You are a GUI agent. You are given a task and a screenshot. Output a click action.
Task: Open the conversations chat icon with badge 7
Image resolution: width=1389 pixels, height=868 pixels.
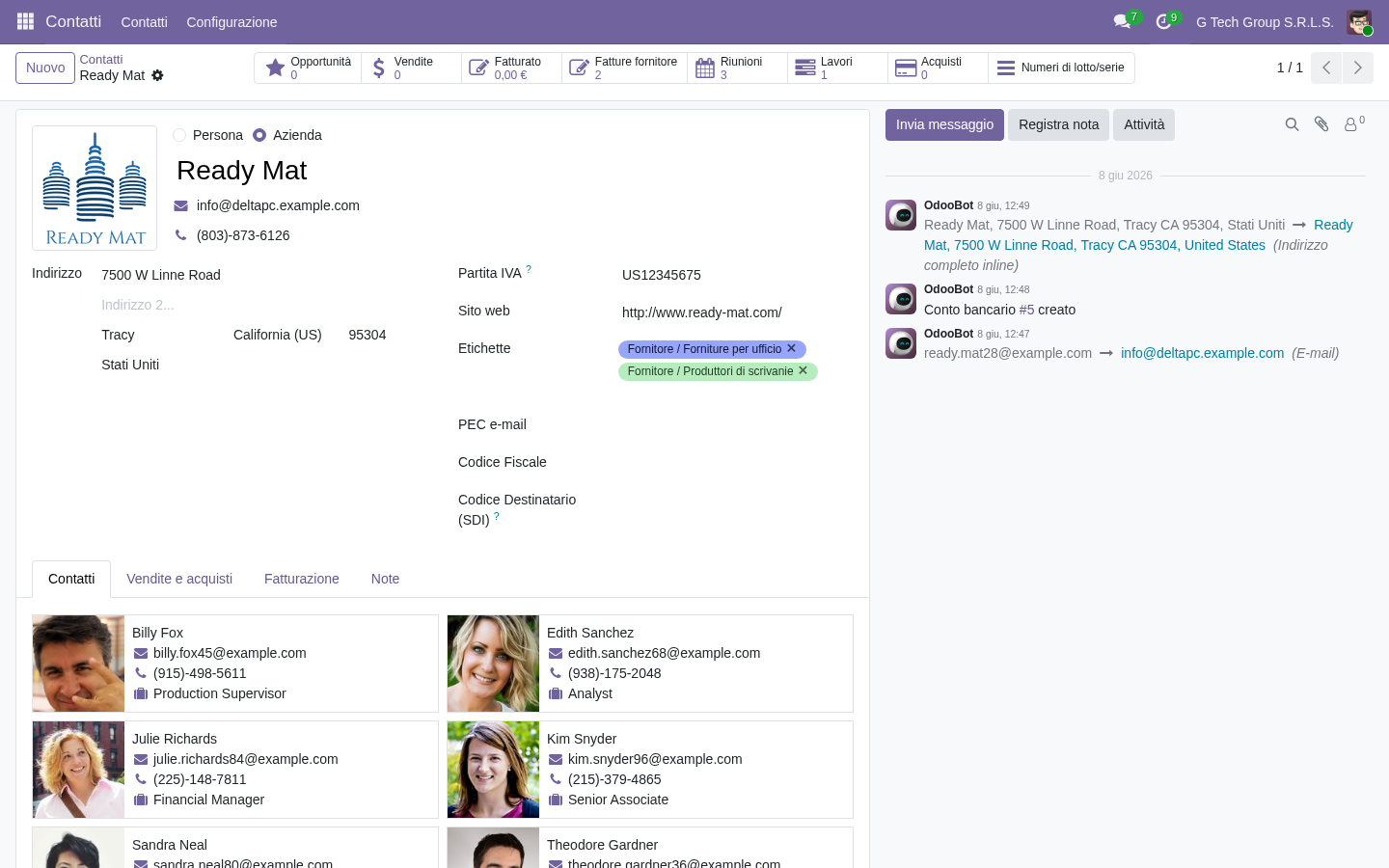(1123, 21)
